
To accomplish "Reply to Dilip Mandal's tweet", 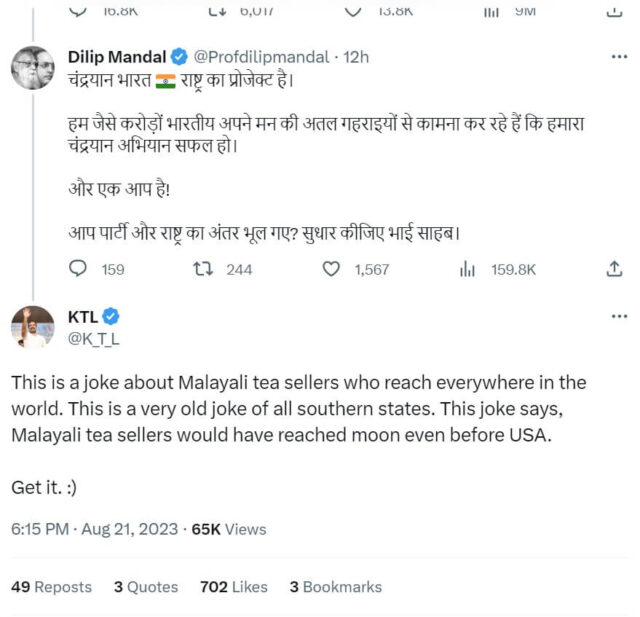I will (79, 269).
